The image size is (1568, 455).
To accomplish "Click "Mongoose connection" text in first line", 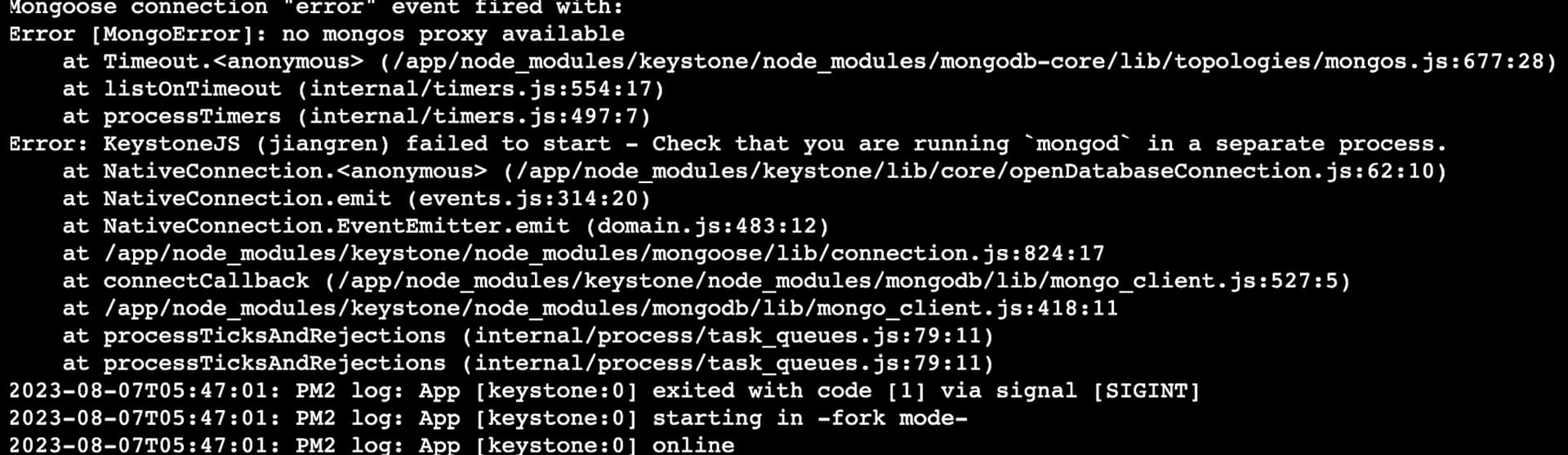I will [x=138, y=8].
